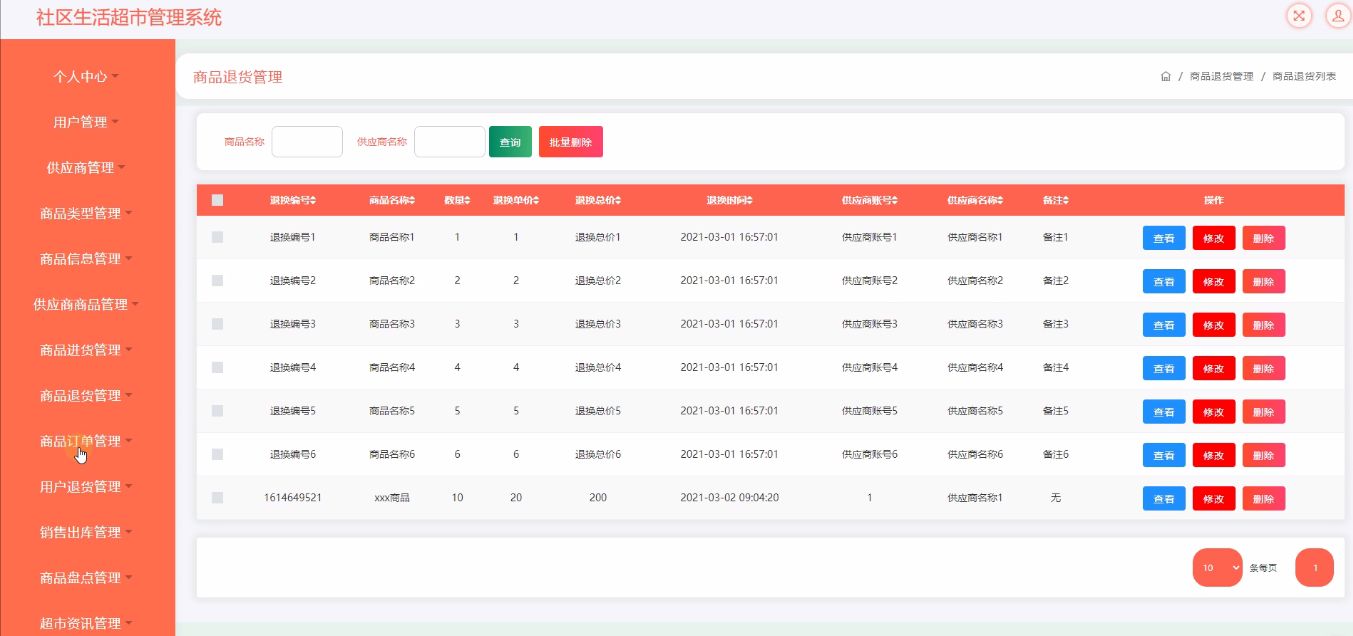The width and height of the screenshot is (1353, 636).
Task: Open the user profile icon at top right
Action: [1338, 15]
